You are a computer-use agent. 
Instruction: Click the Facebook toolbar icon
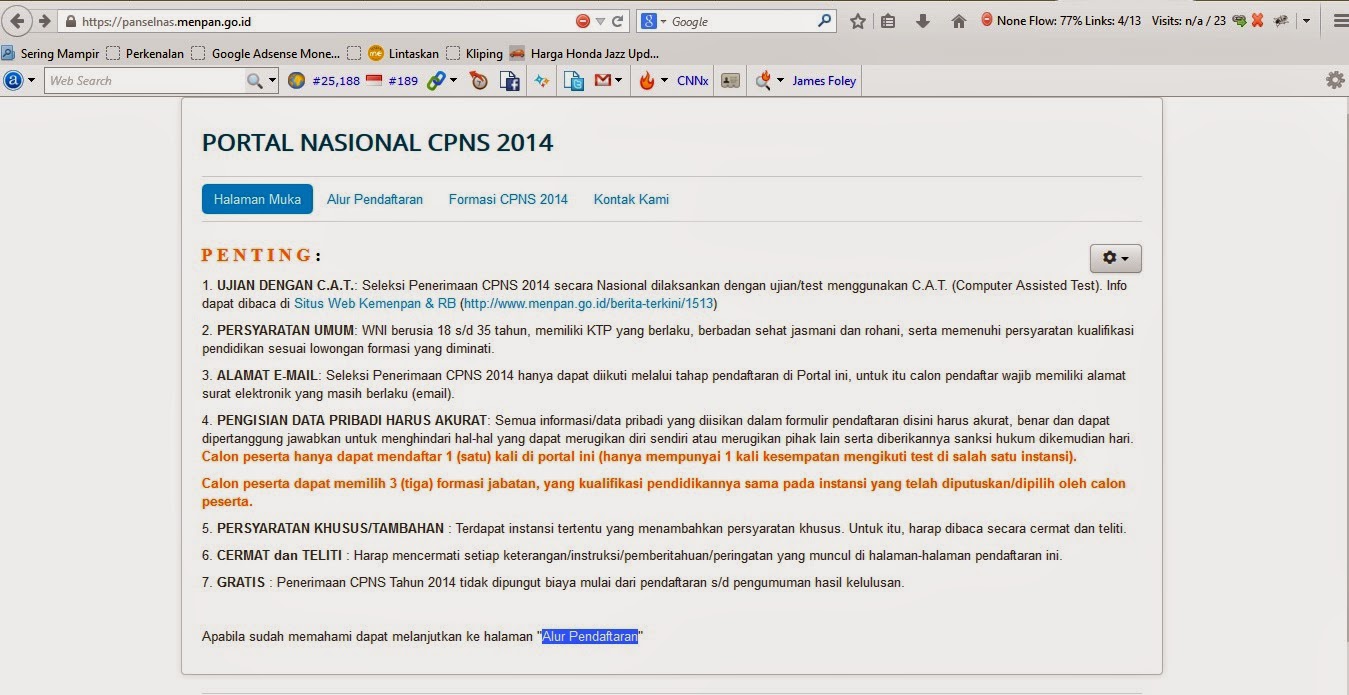click(x=510, y=81)
